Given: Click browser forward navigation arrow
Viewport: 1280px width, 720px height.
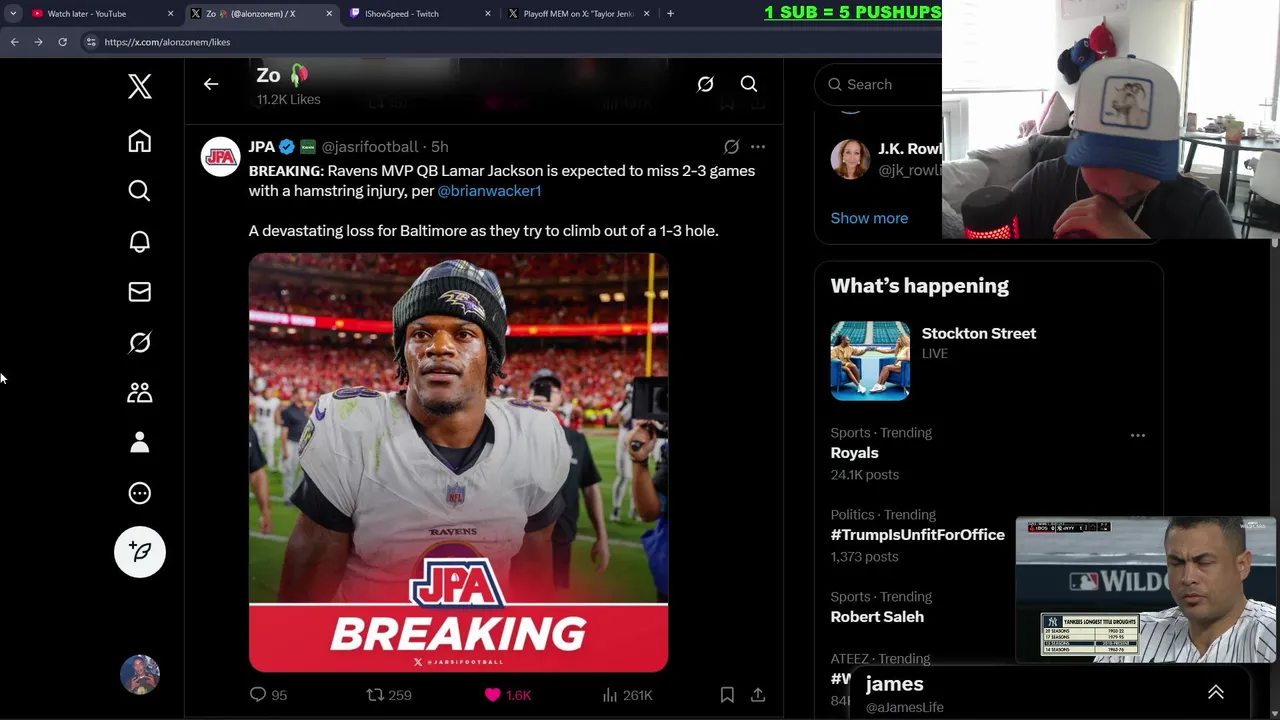Looking at the screenshot, I should click(x=38, y=42).
